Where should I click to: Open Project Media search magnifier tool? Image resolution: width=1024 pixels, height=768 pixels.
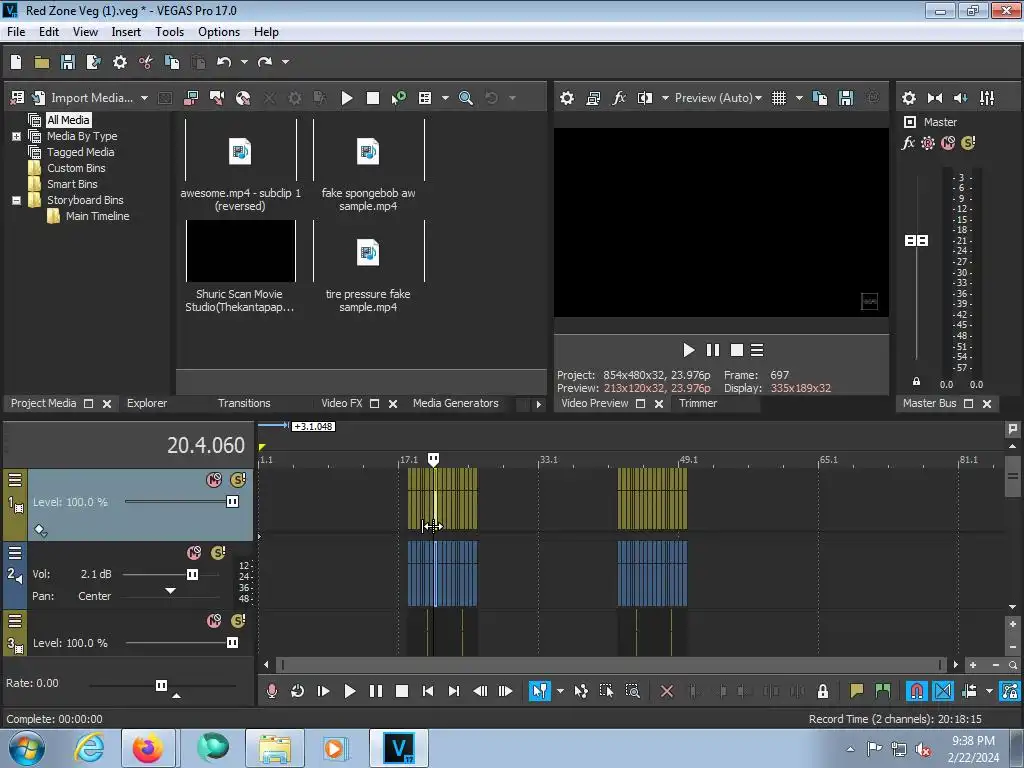coord(466,98)
